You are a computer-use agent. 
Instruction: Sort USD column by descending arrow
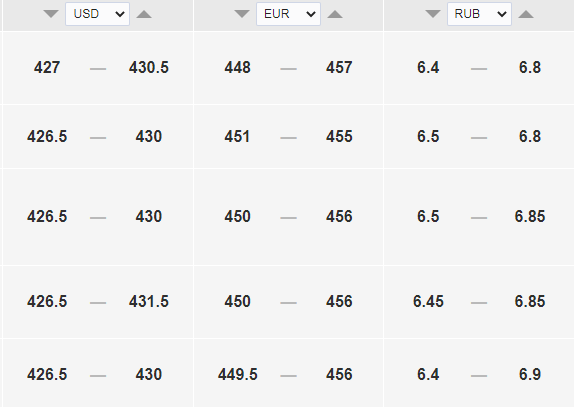[51, 14]
